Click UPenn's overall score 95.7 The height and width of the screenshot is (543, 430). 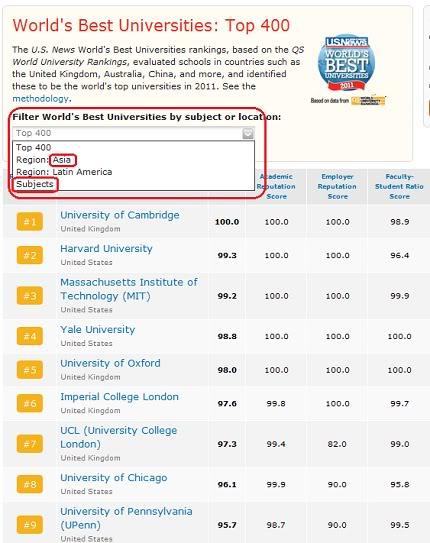pos(227,525)
